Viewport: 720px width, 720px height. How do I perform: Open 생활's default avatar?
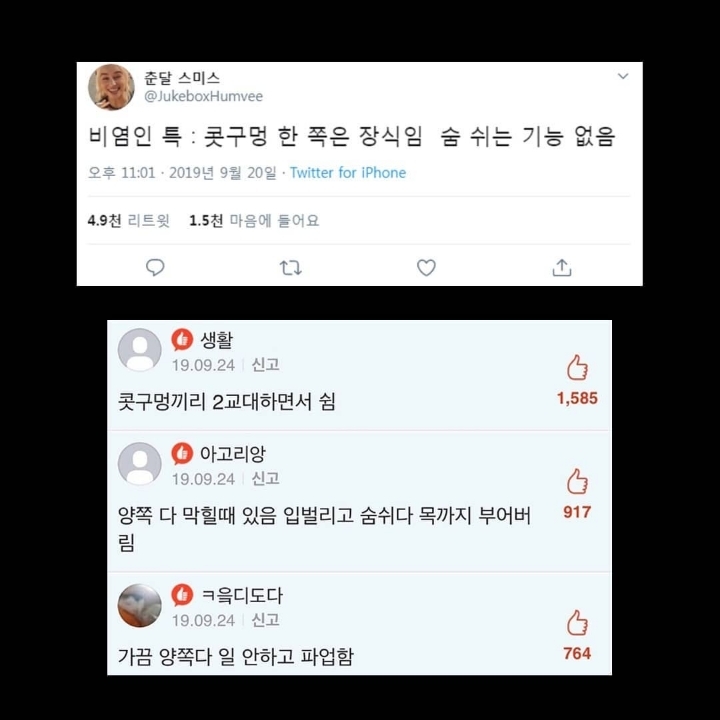click(x=140, y=350)
